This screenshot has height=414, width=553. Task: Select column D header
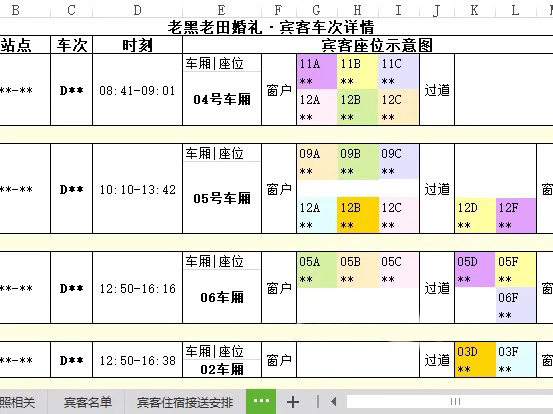pyautogui.click(x=138, y=10)
